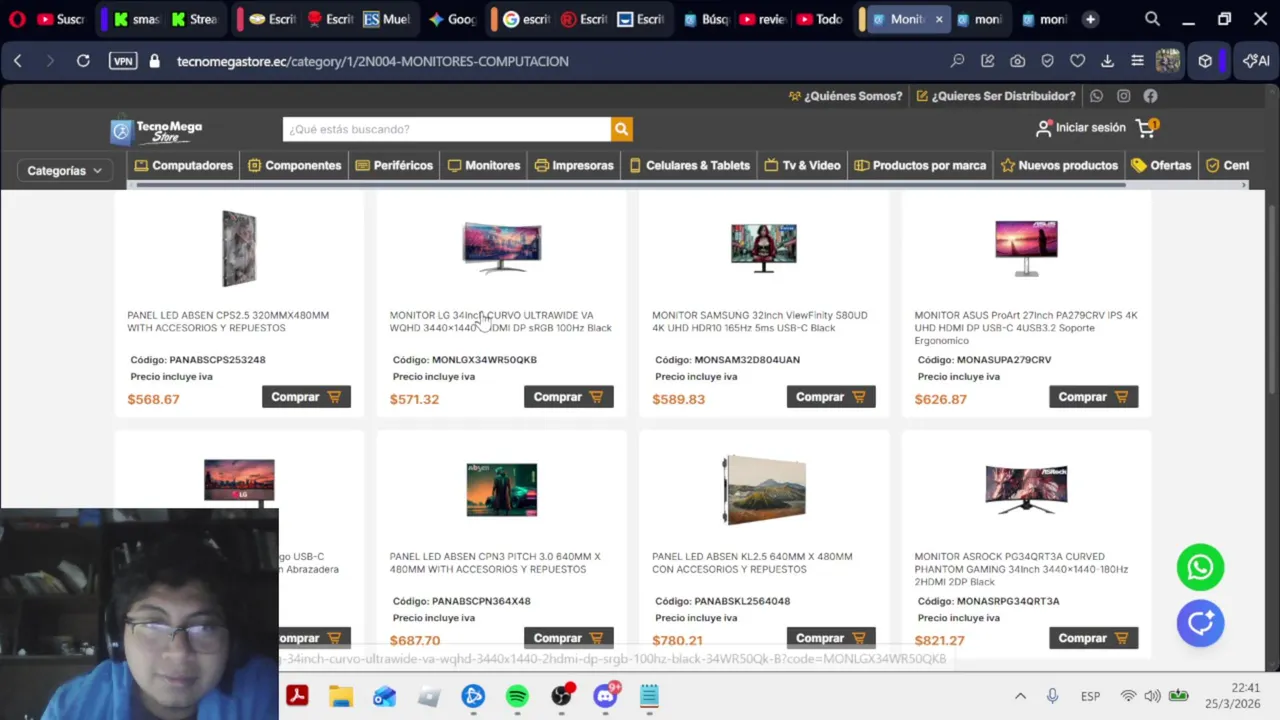
Task: Click the browser address bar URL
Action: click(x=373, y=61)
